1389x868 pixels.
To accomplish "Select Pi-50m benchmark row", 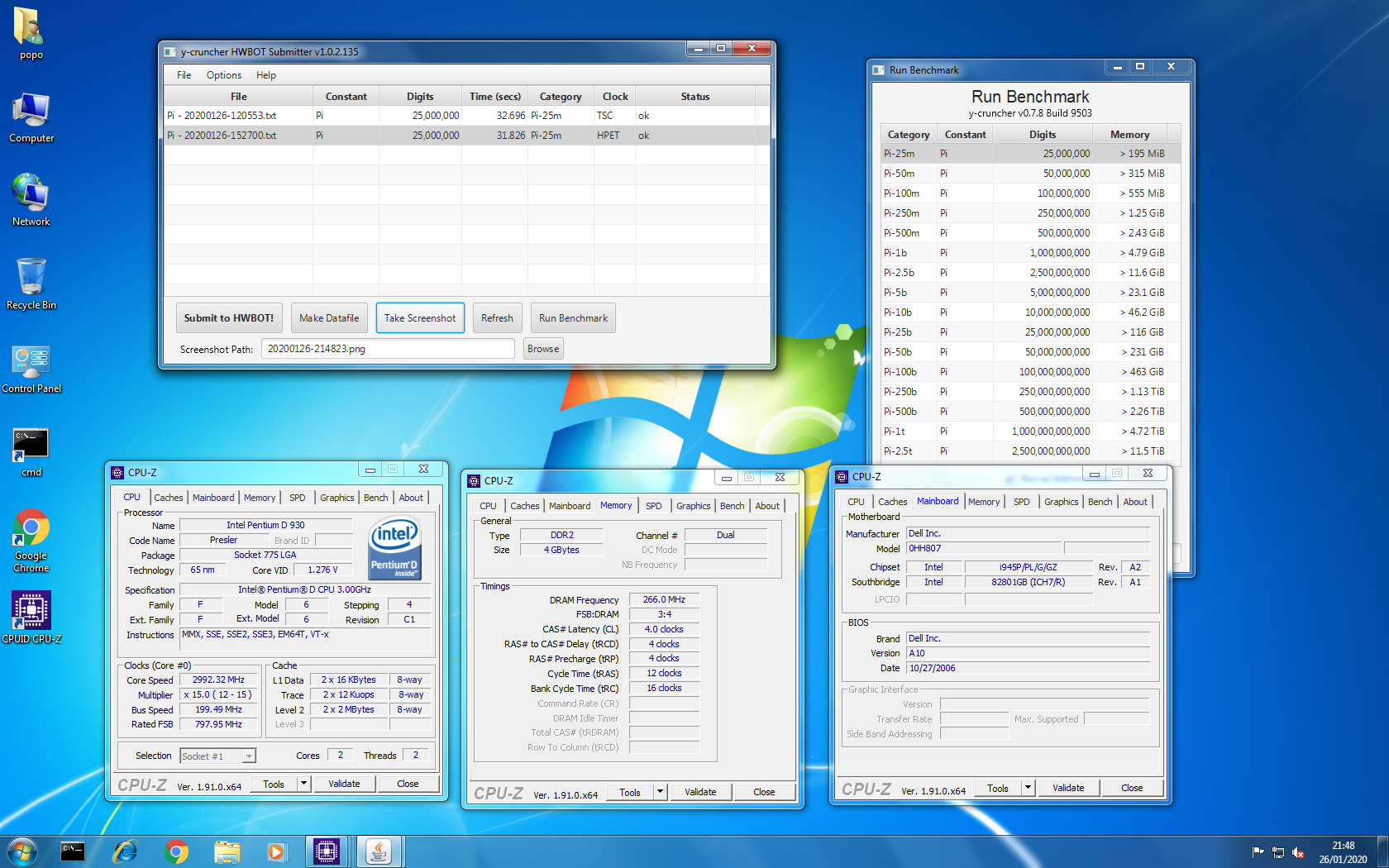I will coord(1030,174).
